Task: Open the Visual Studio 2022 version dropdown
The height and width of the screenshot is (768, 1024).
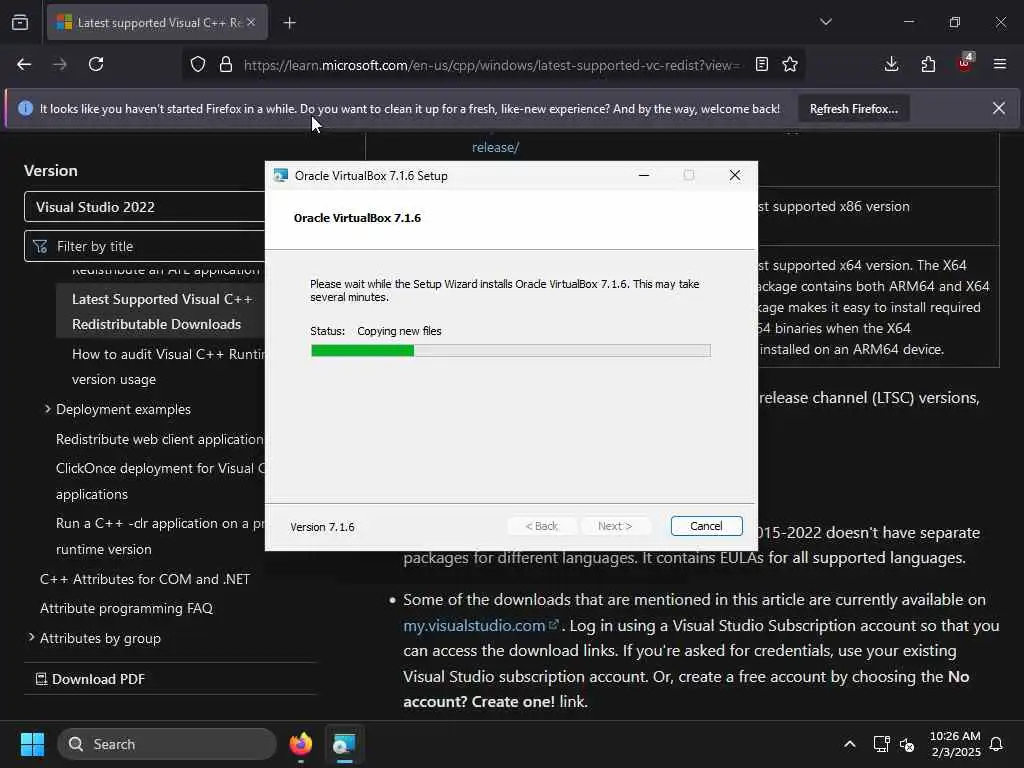Action: [144, 207]
